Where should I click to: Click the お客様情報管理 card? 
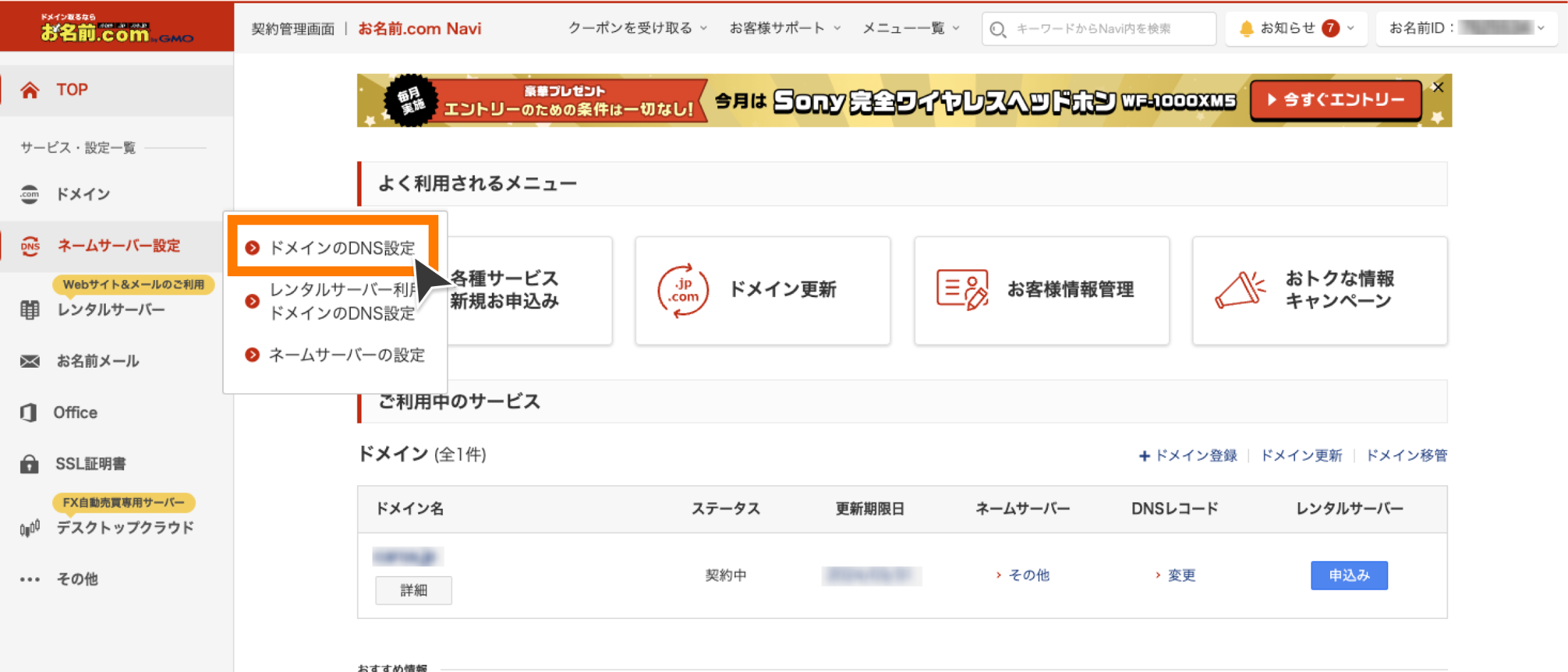click(1041, 291)
